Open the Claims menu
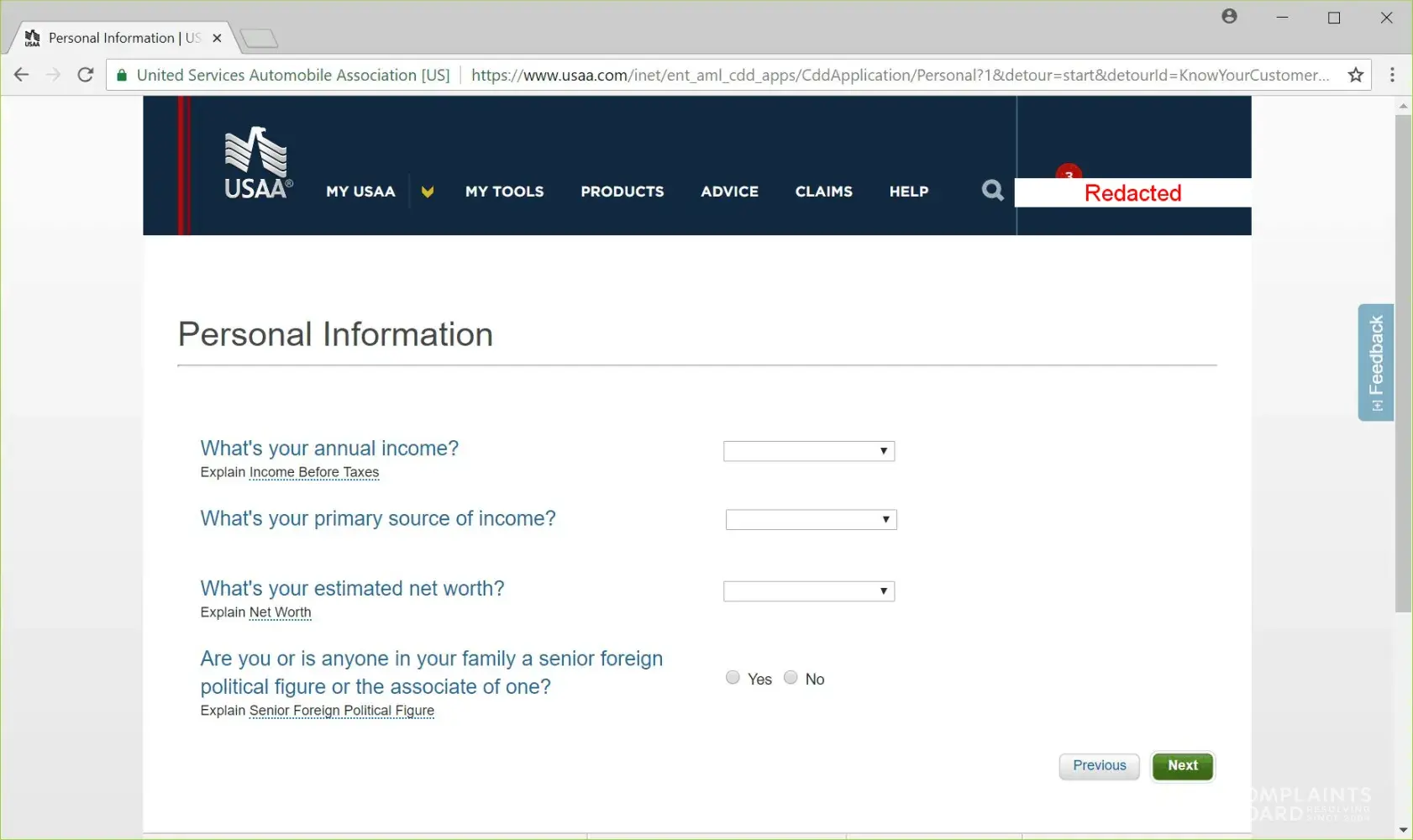Image resolution: width=1413 pixels, height=840 pixels. 824,192
